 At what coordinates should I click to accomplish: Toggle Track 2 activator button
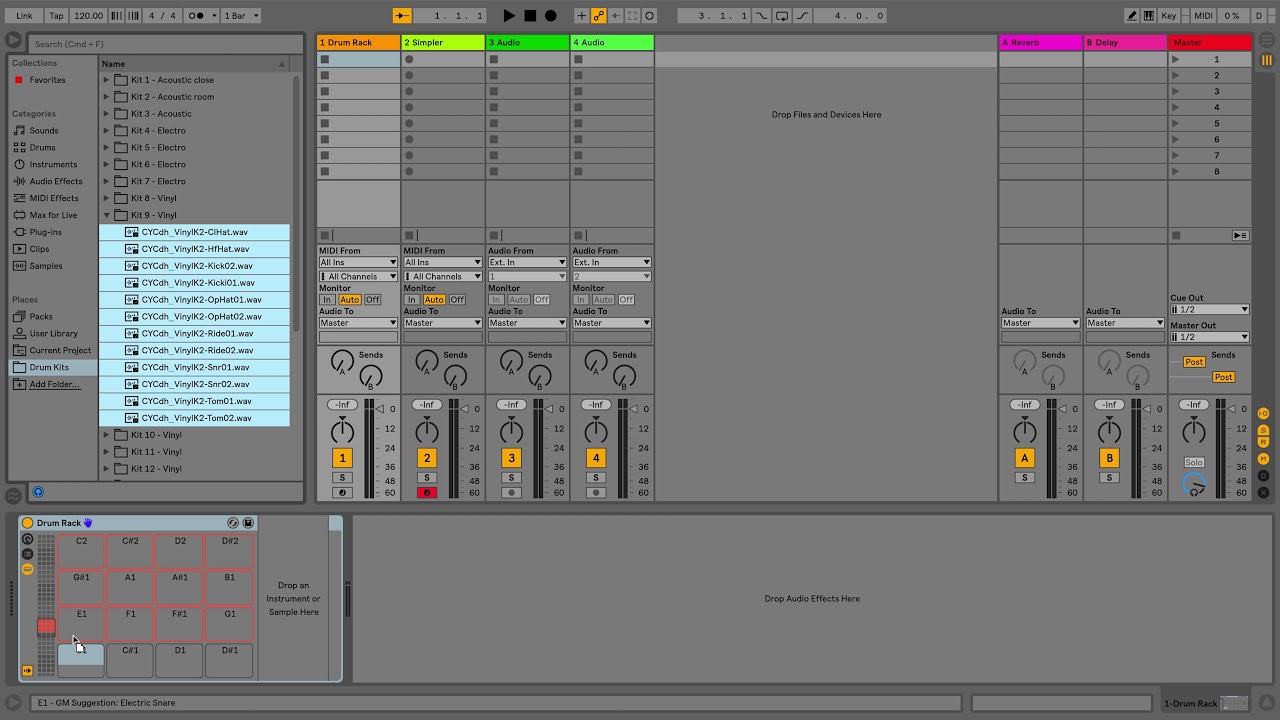(427, 458)
